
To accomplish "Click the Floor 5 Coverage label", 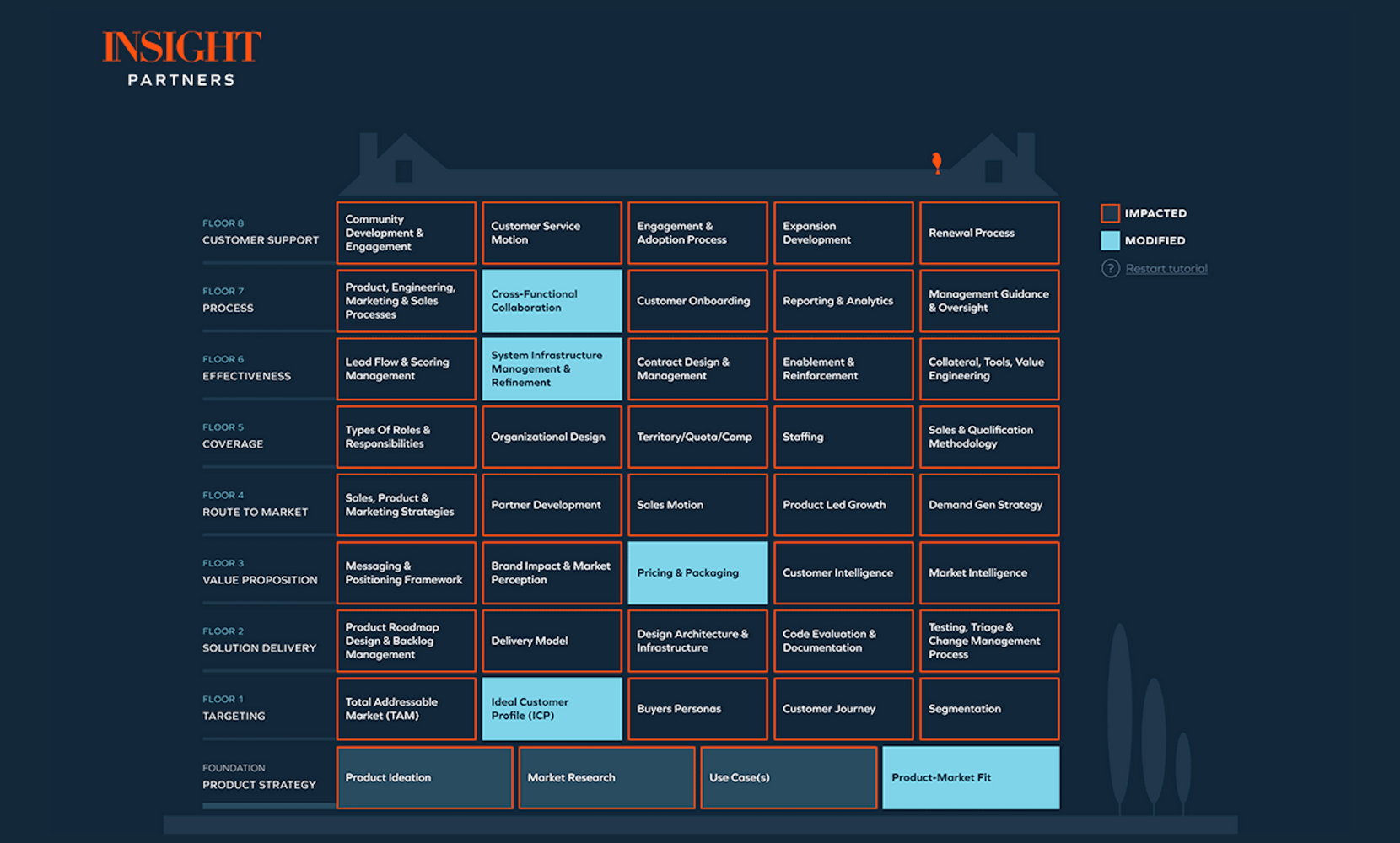I will pos(233,436).
